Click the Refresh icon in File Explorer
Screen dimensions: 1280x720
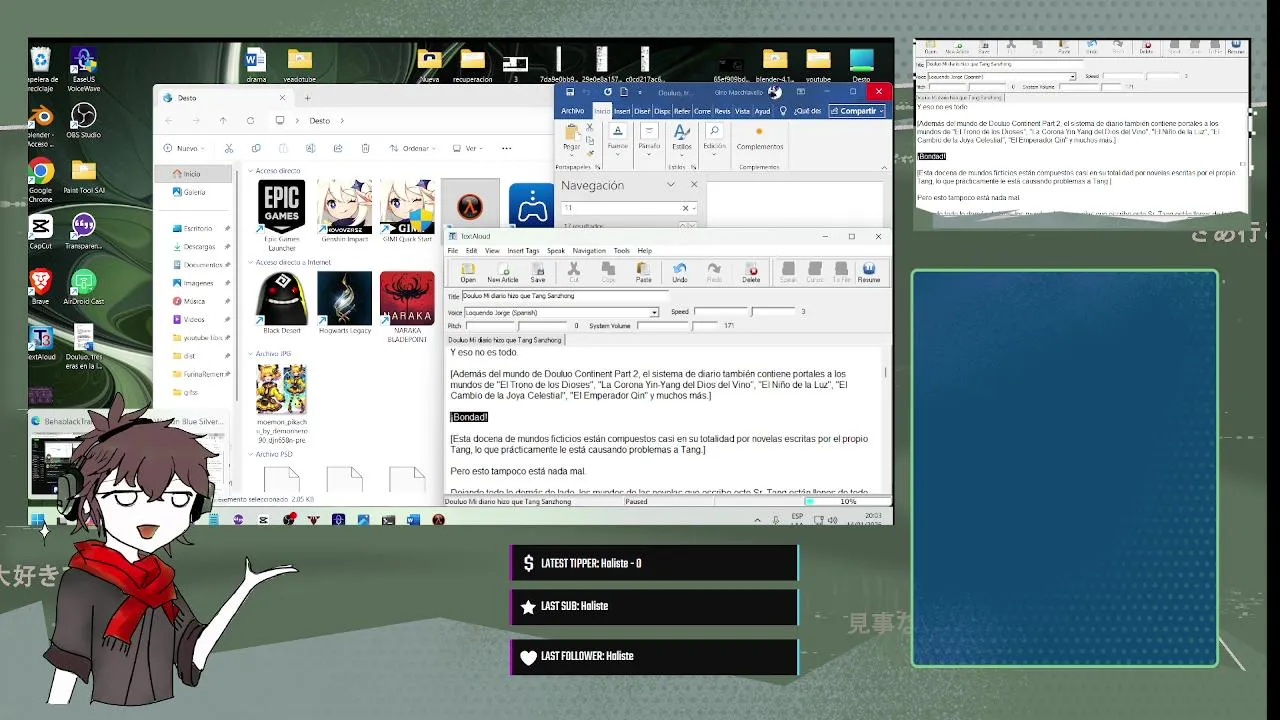pos(250,120)
